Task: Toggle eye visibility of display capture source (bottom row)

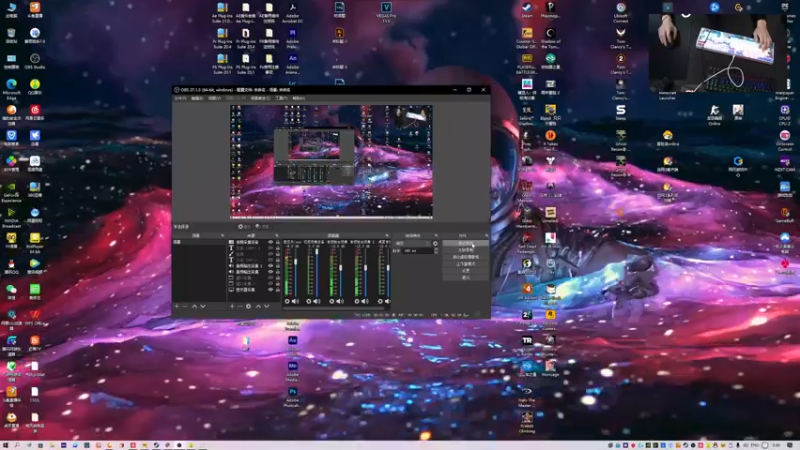Action: [270, 290]
